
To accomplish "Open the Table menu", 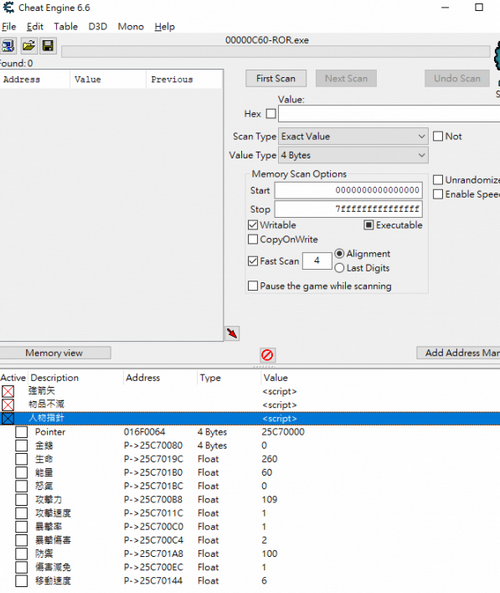I will pyautogui.click(x=66, y=27).
